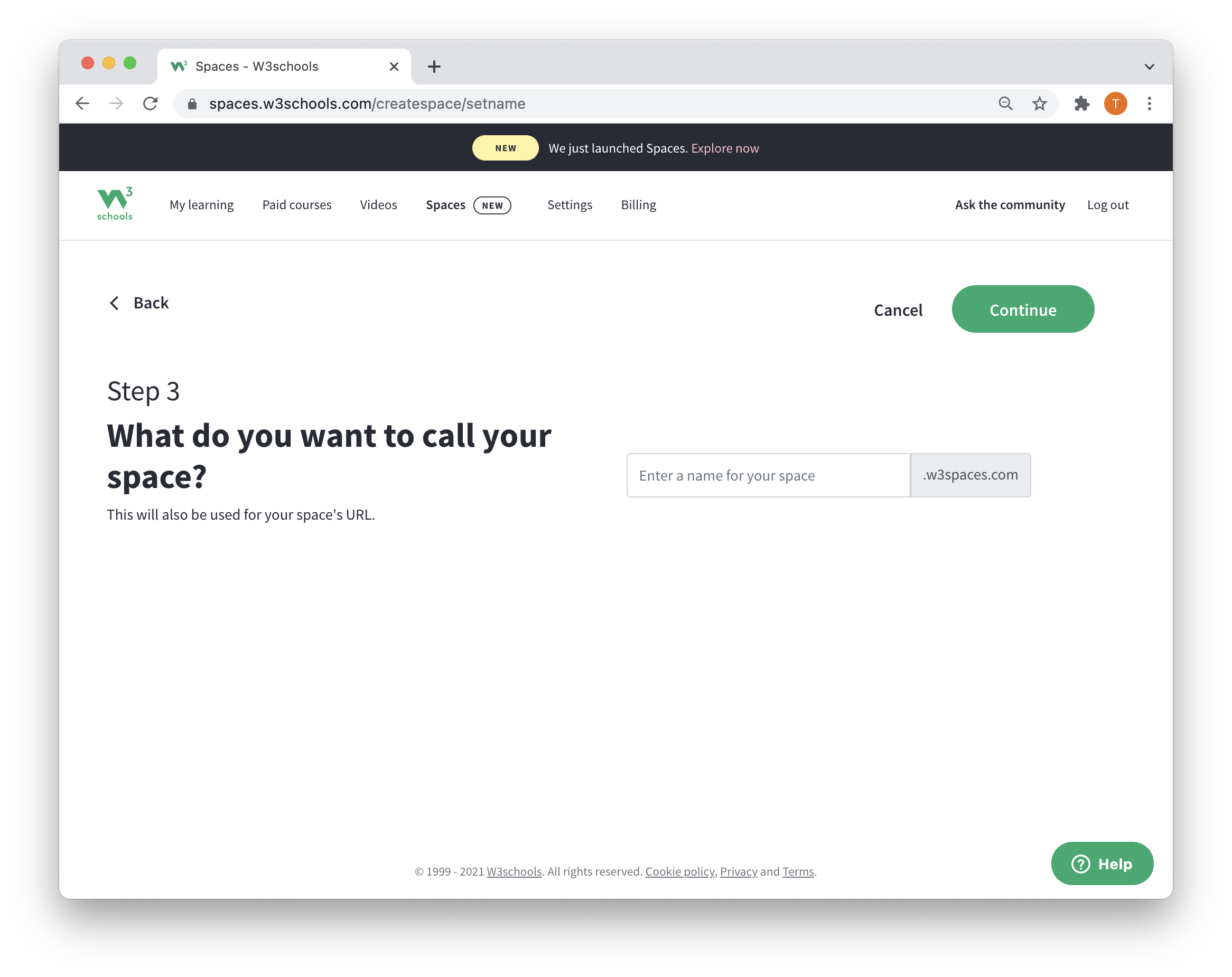Select the My Learning menu item
The width and height of the screenshot is (1232, 977).
(201, 205)
